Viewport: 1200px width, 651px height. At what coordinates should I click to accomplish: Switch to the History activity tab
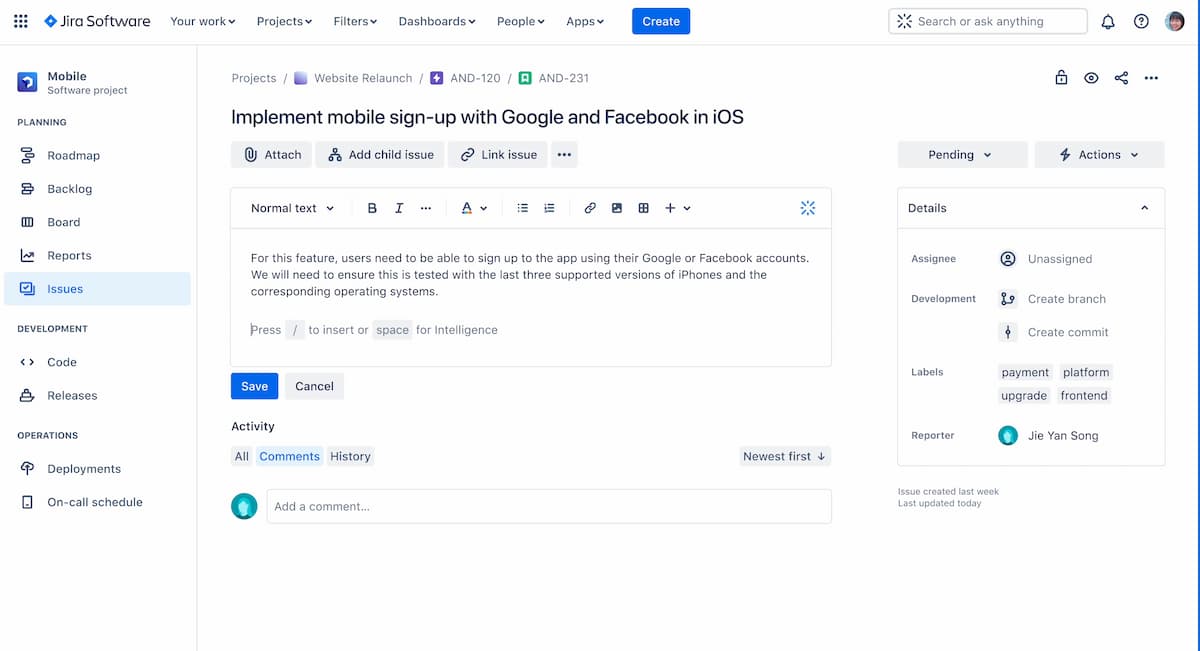[x=350, y=456]
